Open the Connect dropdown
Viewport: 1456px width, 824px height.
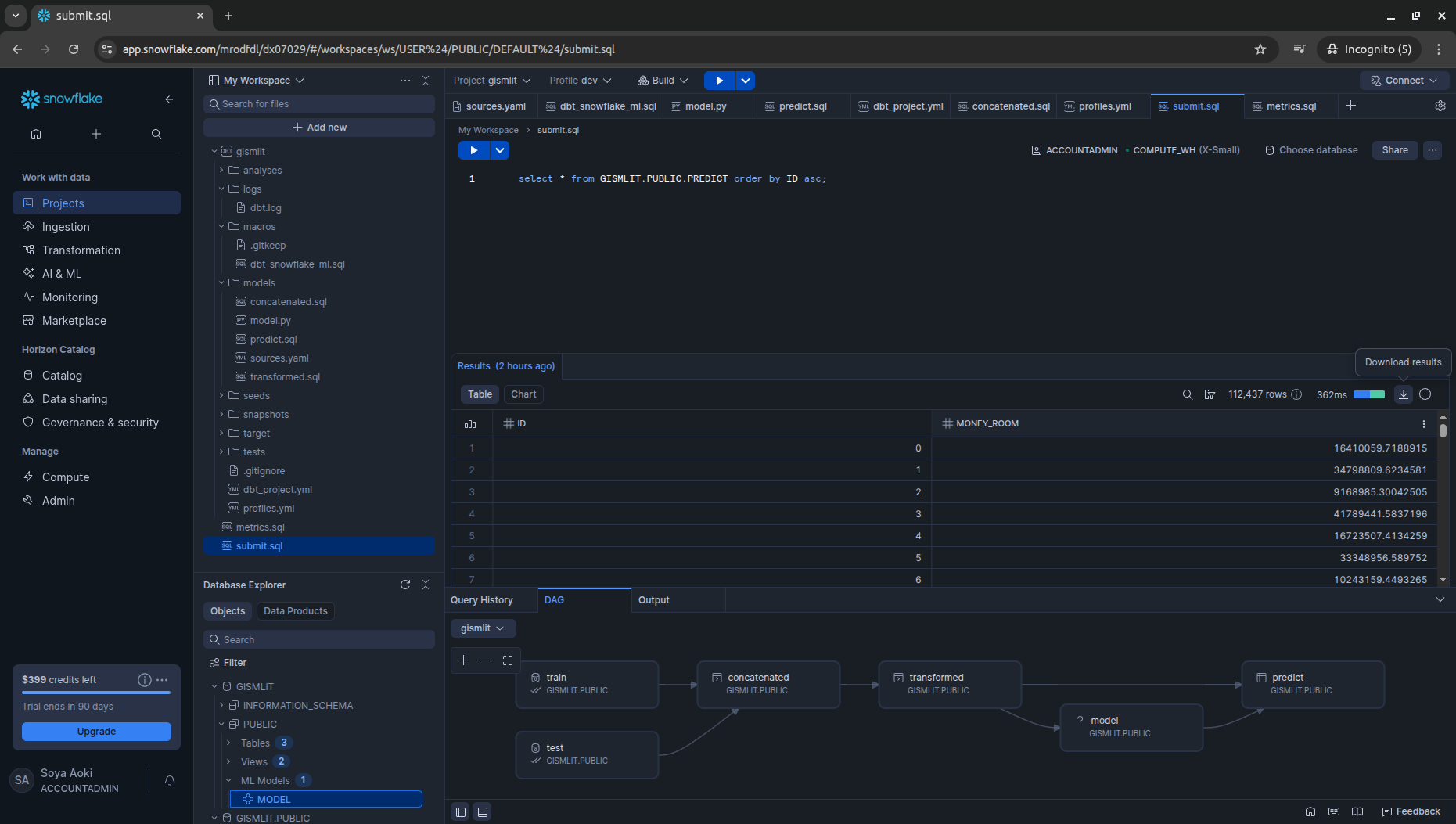click(x=1404, y=81)
